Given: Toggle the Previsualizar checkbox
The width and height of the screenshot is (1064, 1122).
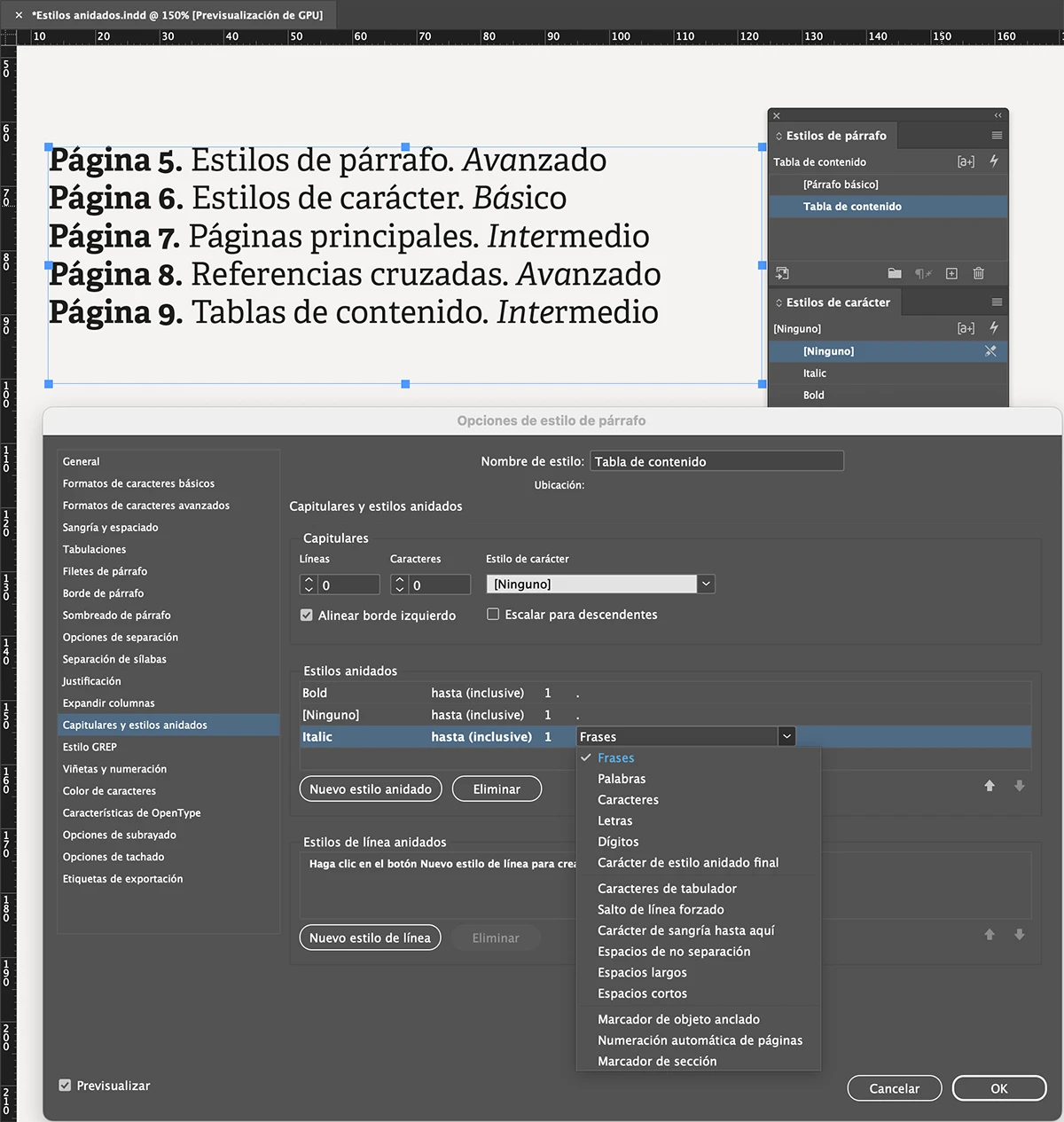Looking at the screenshot, I should [65, 1085].
